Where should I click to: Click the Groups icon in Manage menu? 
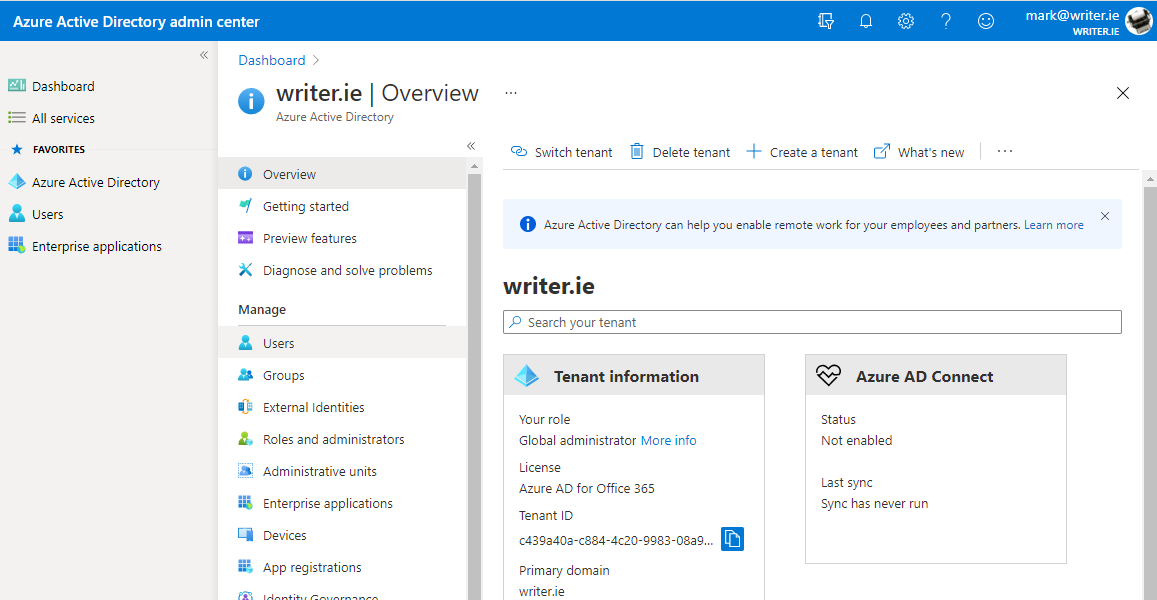(x=246, y=375)
